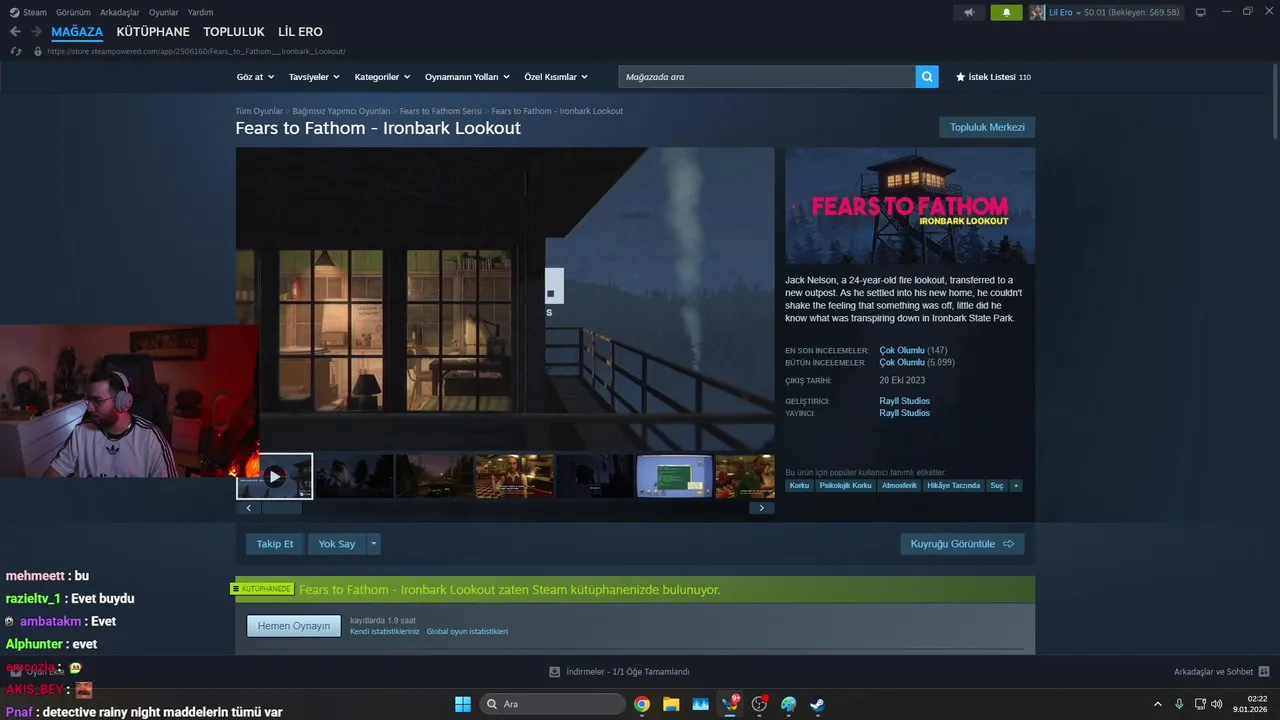Switch to the TOPLULUK tab
The width and height of the screenshot is (1280, 720).
coord(234,32)
